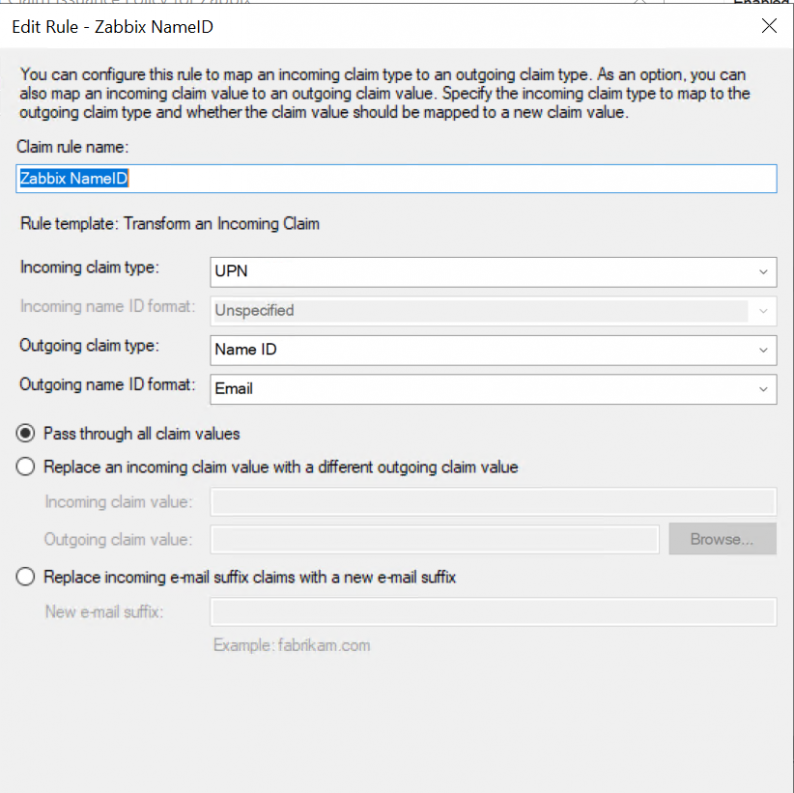The image size is (794, 793).
Task: Click the 'Incoming claim value:' label
Action: coord(118,502)
